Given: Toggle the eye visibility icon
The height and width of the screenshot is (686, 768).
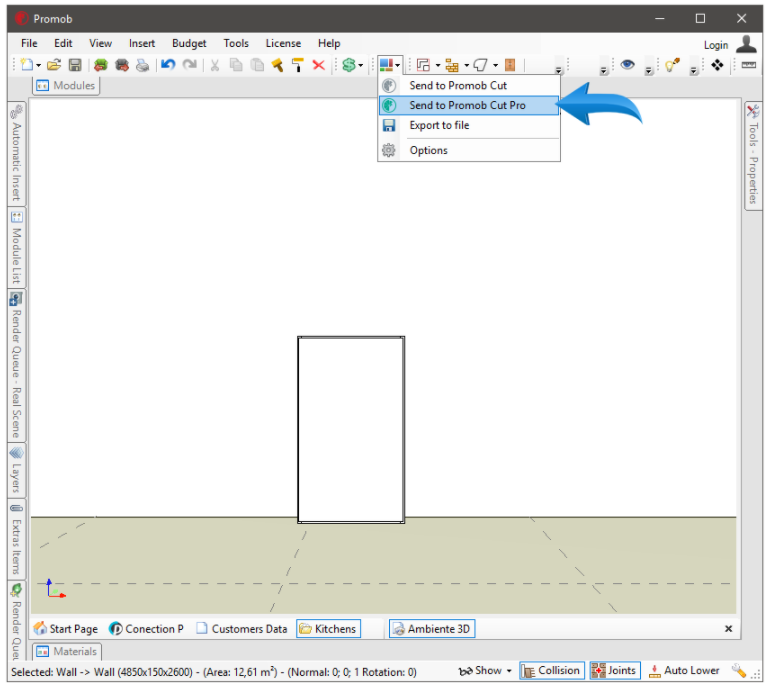Looking at the screenshot, I should tap(627, 65).
